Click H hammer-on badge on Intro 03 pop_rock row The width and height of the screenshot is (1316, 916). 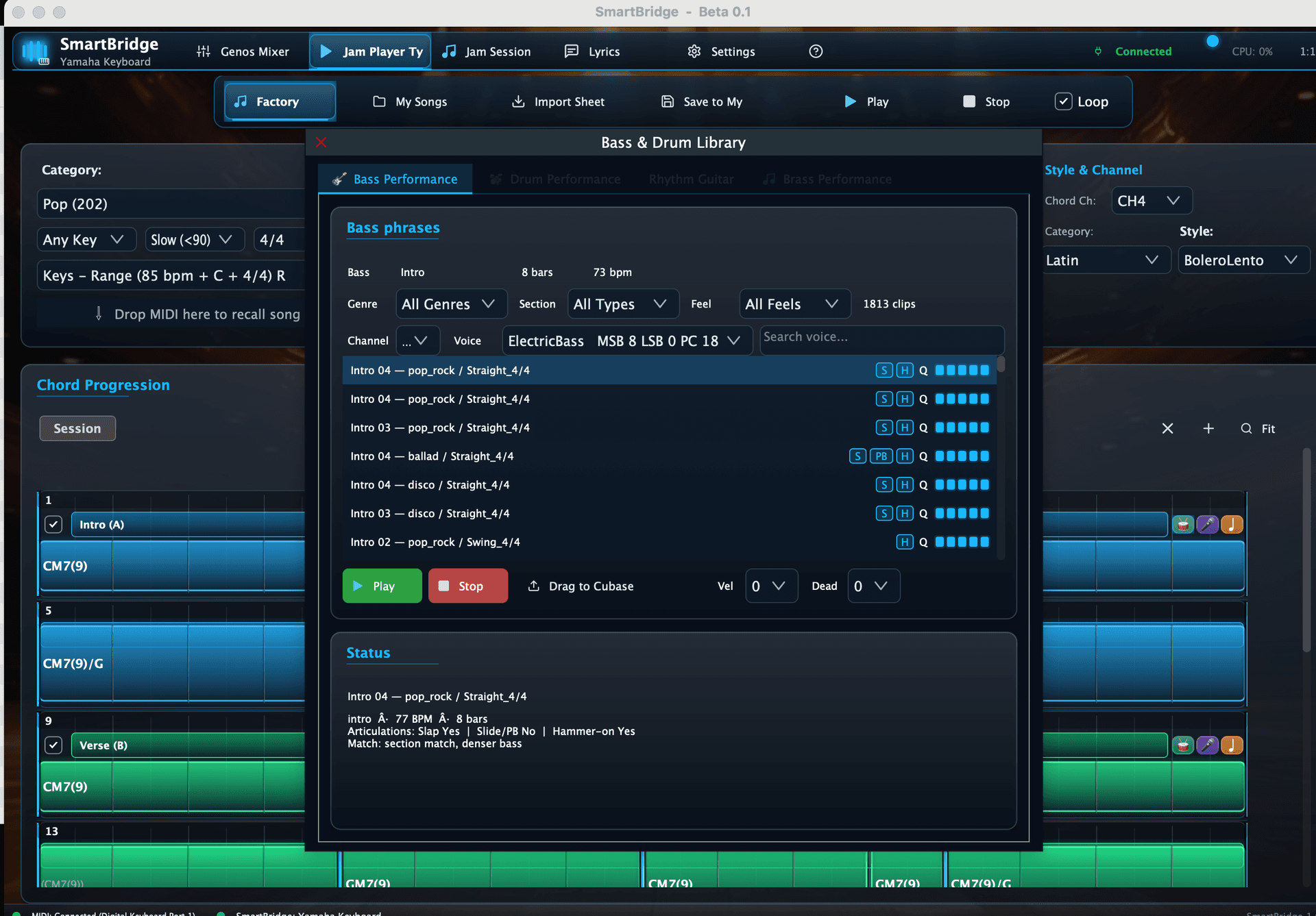coord(905,428)
